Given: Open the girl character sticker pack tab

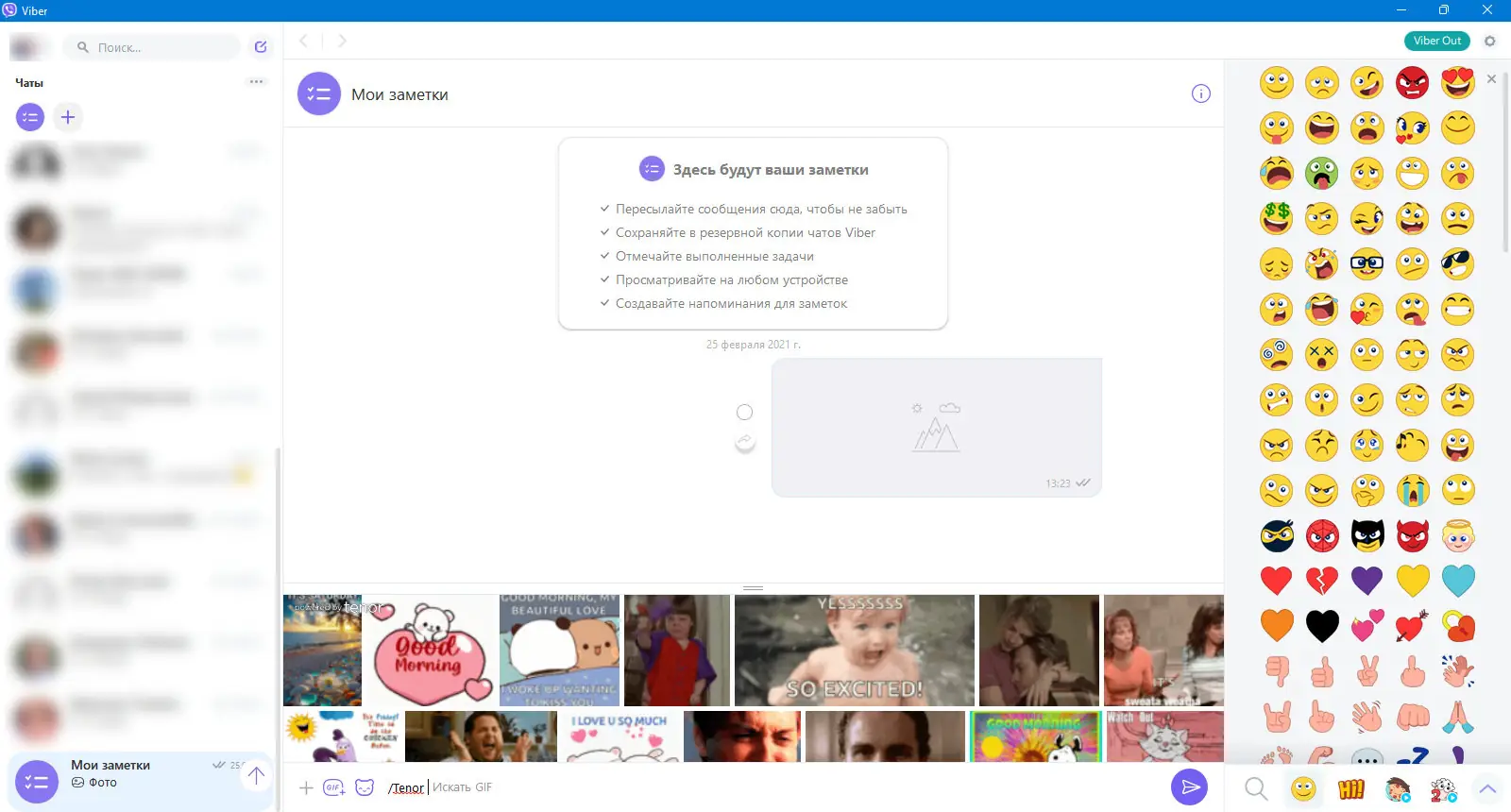Looking at the screenshot, I should coord(1398,788).
